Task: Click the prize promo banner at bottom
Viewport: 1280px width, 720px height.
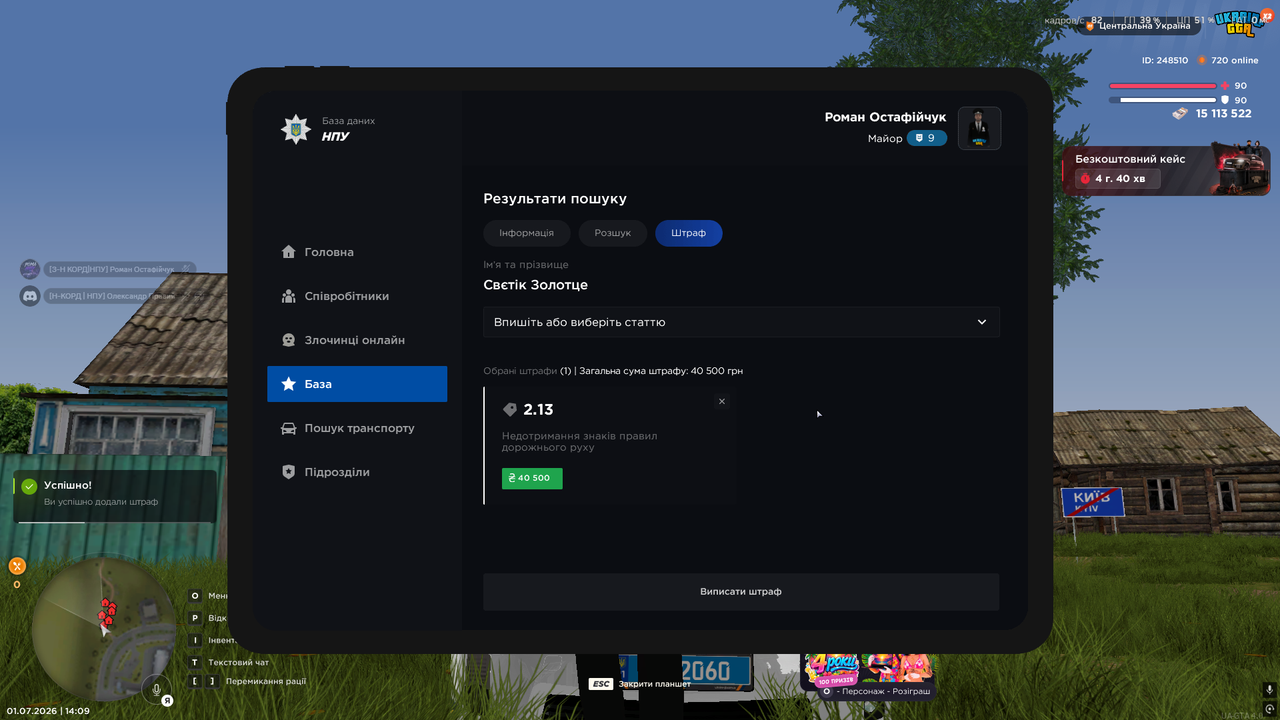Action: point(868,669)
